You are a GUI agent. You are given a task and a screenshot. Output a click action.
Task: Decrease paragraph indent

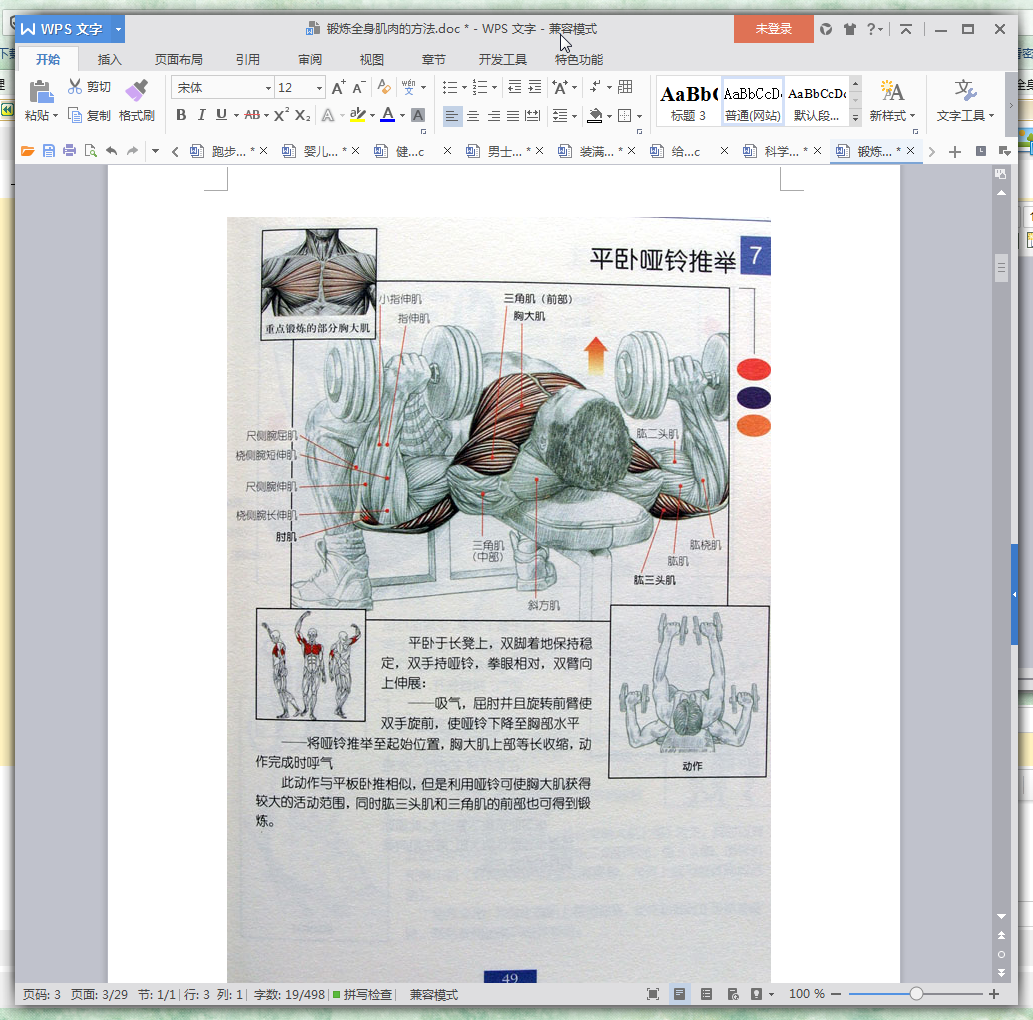pyautogui.click(x=515, y=87)
